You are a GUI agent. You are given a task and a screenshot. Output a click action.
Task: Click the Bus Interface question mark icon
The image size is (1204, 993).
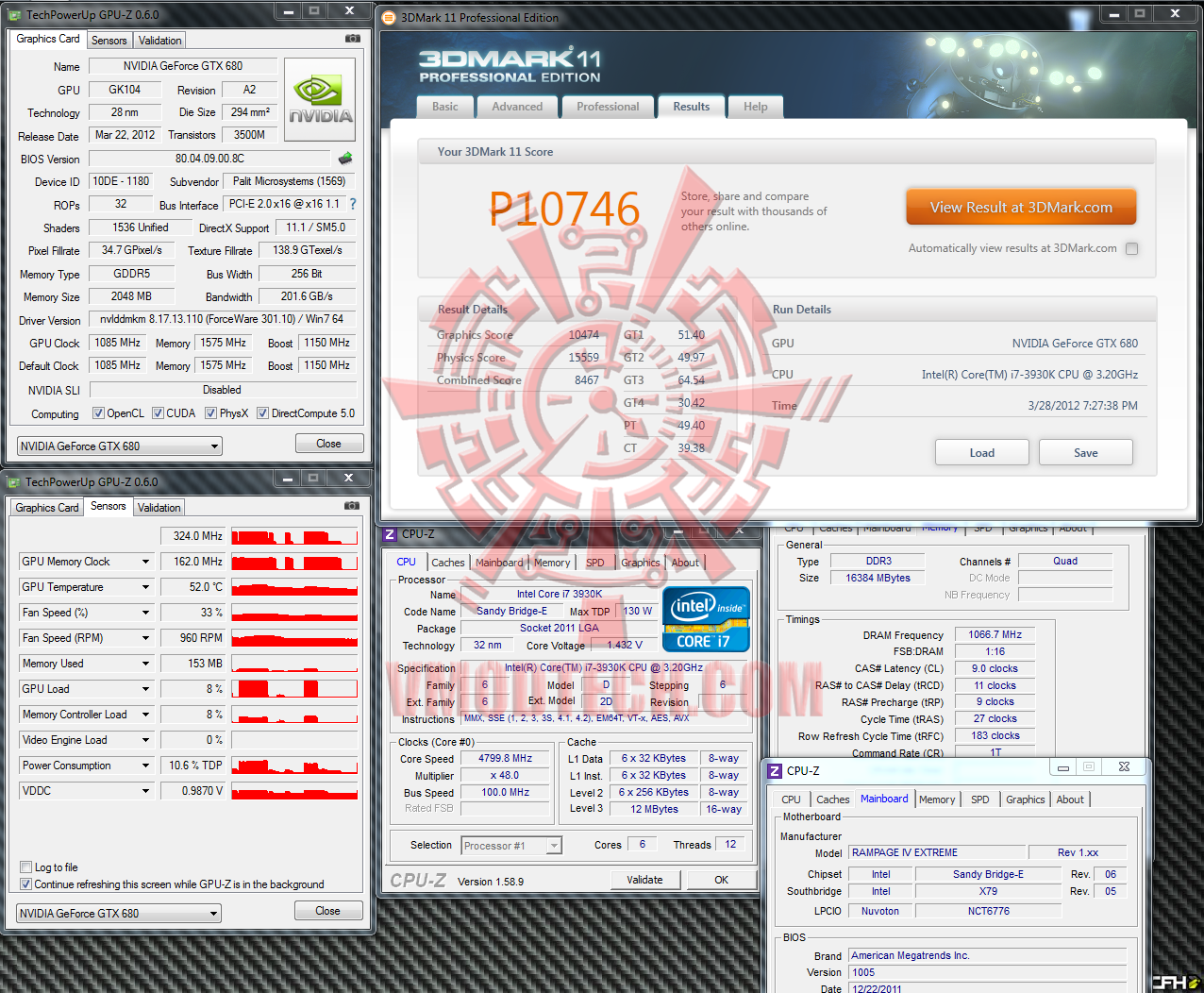pyautogui.click(x=353, y=204)
